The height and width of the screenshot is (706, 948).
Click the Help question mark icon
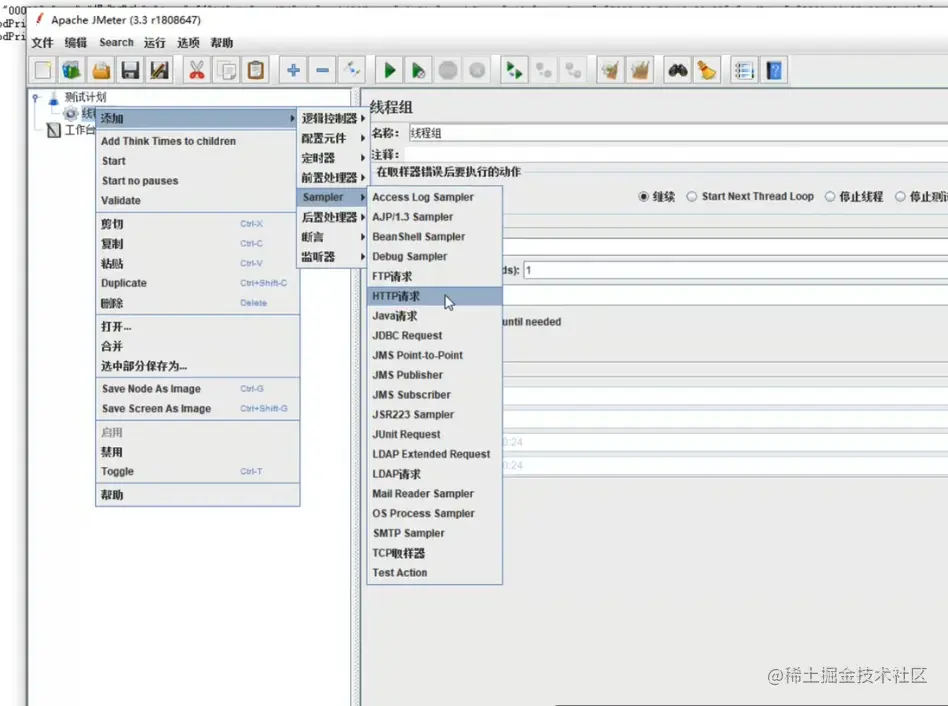pos(773,70)
